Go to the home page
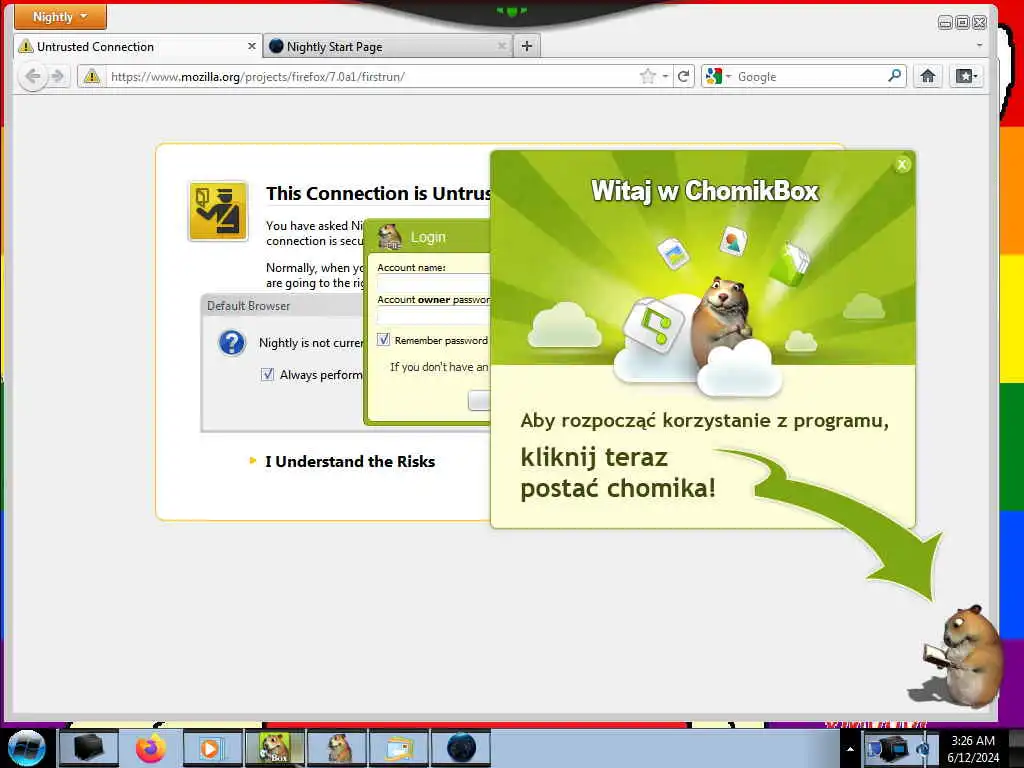The image size is (1024, 768). [x=927, y=76]
